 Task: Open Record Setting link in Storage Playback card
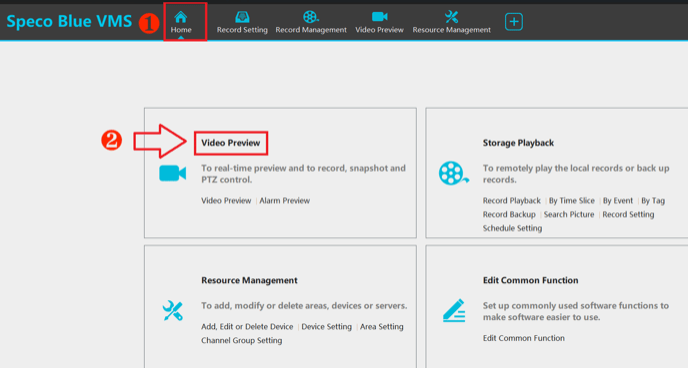click(x=628, y=214)
